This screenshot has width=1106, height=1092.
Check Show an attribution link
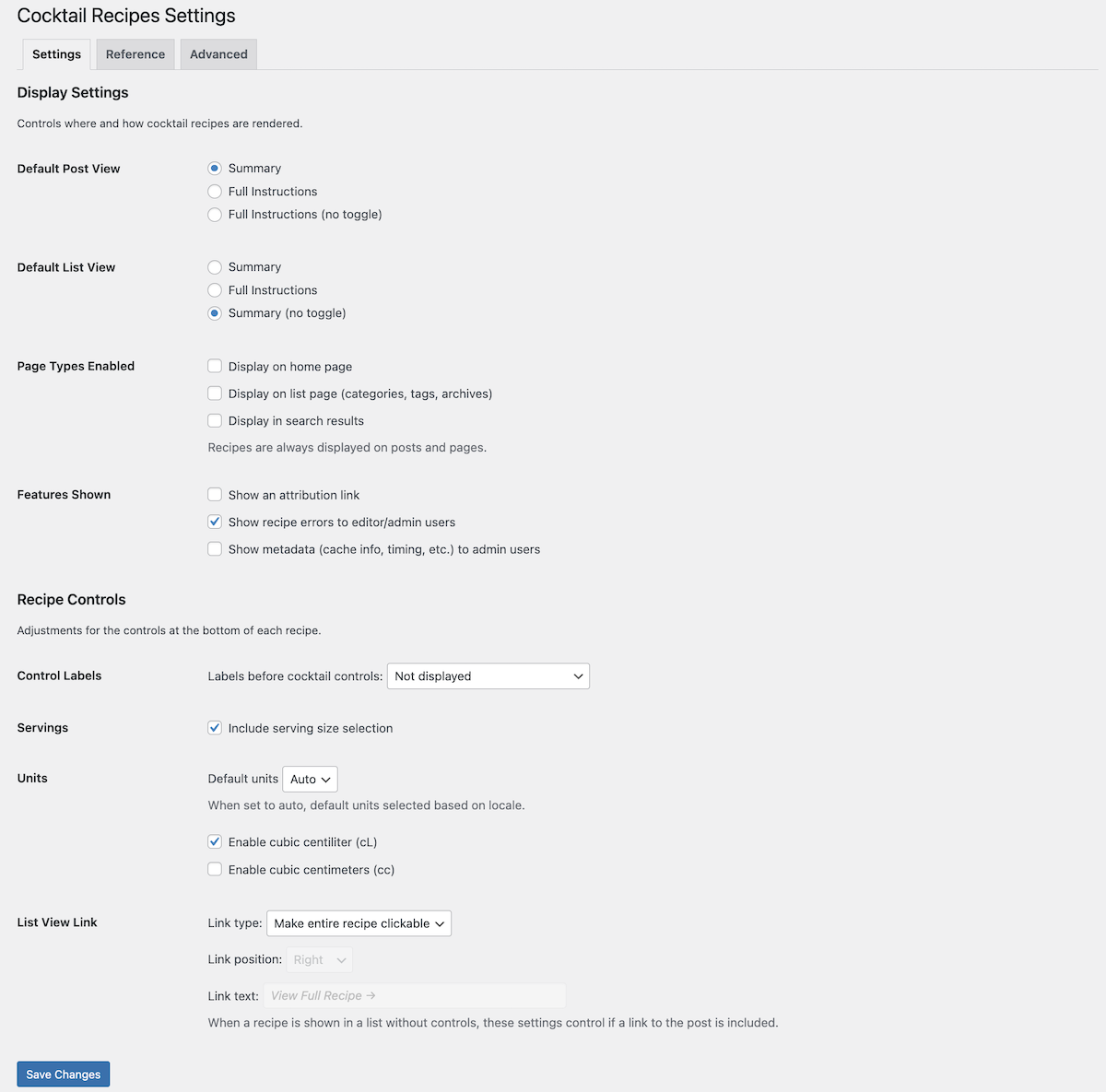214,494
